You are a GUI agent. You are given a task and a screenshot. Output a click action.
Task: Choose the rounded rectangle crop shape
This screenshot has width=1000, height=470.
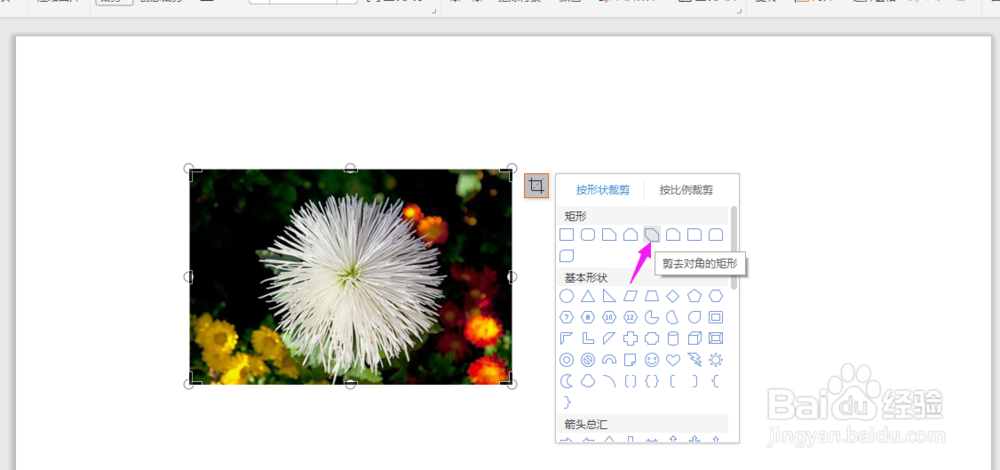coord(588,235)
